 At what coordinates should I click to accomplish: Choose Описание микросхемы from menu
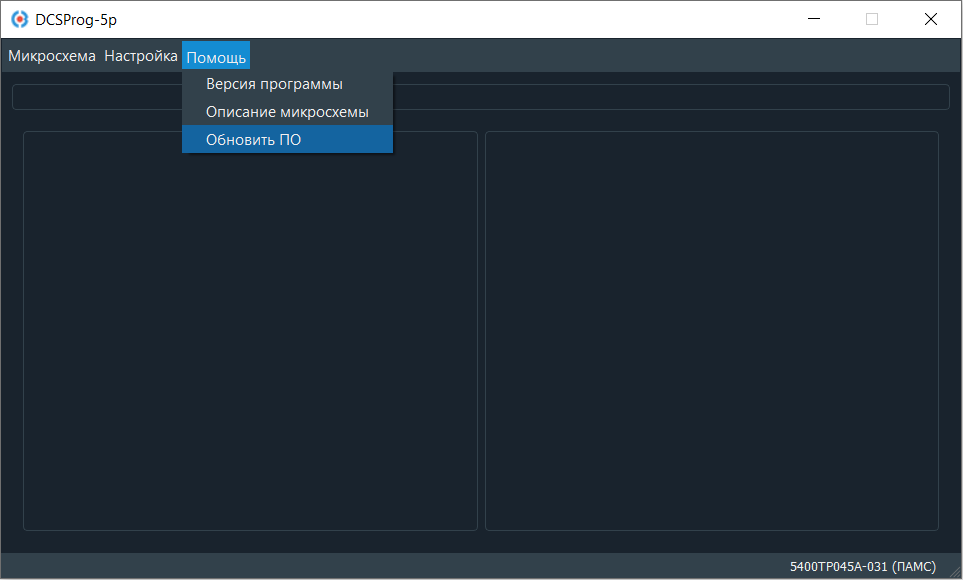coord(287,112)
